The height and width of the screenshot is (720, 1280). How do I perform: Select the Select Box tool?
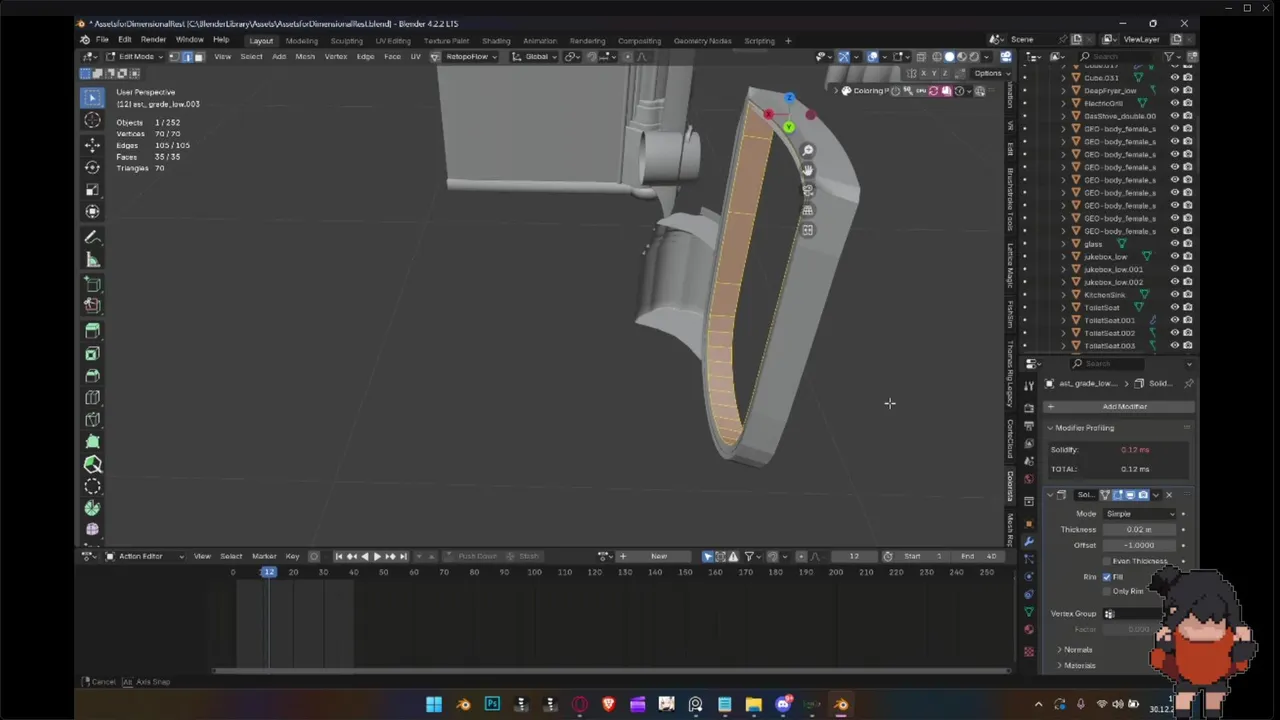pos(93,97)
